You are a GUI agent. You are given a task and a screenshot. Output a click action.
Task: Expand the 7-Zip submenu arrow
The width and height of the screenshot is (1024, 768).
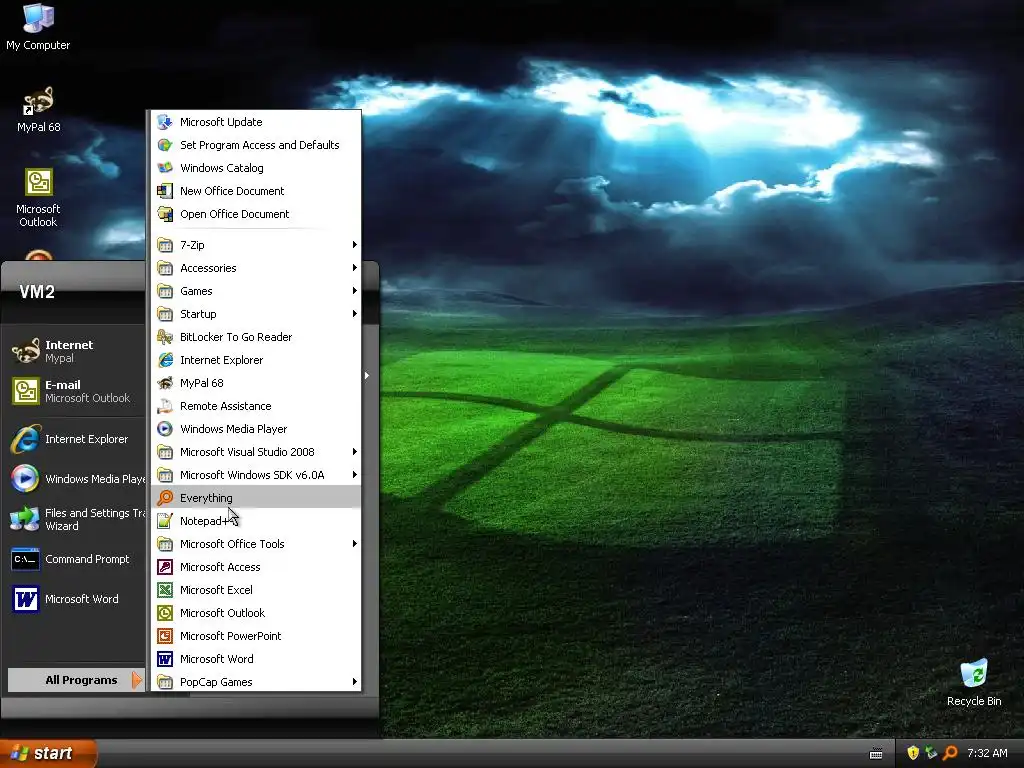pos(355,245)
